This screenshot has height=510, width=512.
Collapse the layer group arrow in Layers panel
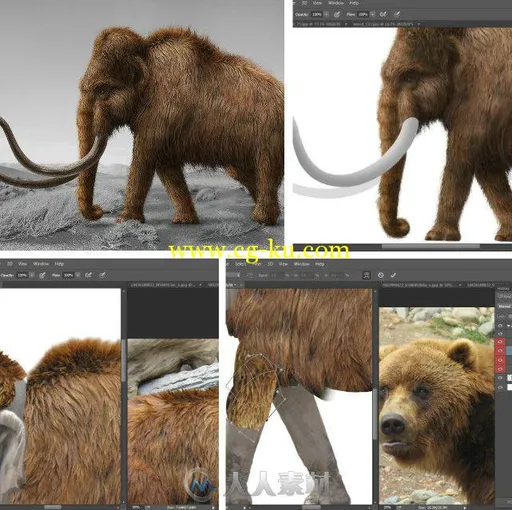point(508,326)
